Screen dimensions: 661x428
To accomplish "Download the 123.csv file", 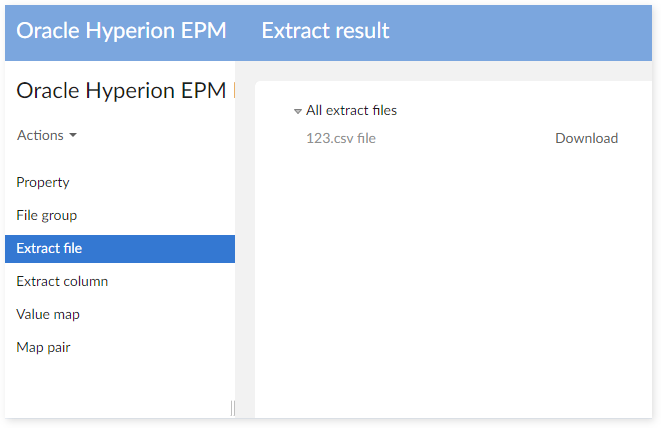I will click(586, 138).
